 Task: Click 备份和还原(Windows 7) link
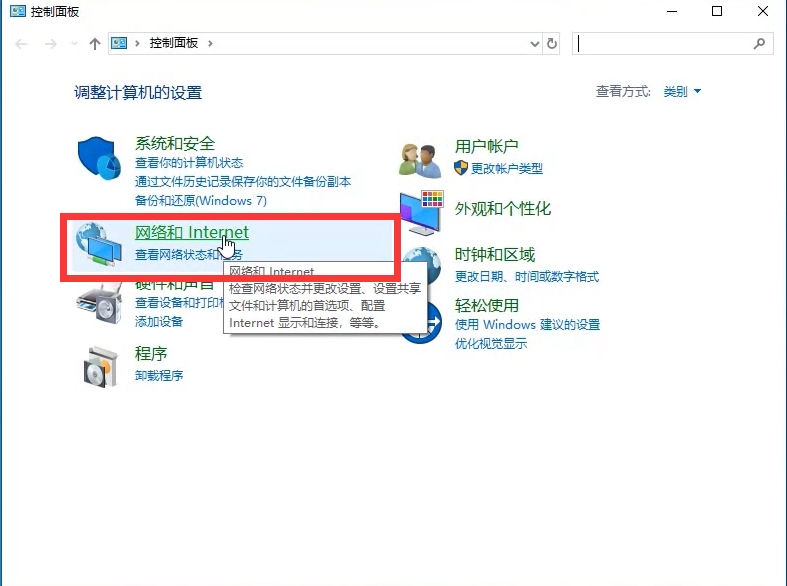[200, 200]
